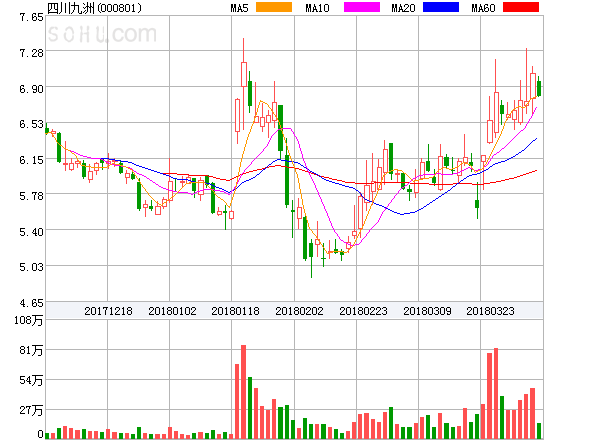
Task: Click the 6.15 price axis label
Action: tap(31, 160)
